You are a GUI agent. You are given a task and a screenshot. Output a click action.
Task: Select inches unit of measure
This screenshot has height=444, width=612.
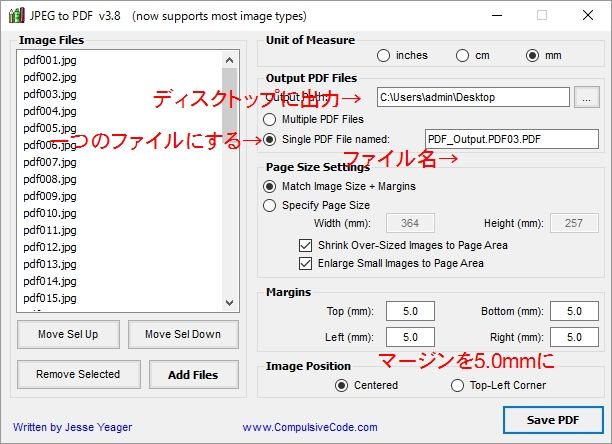coord(384,55)
